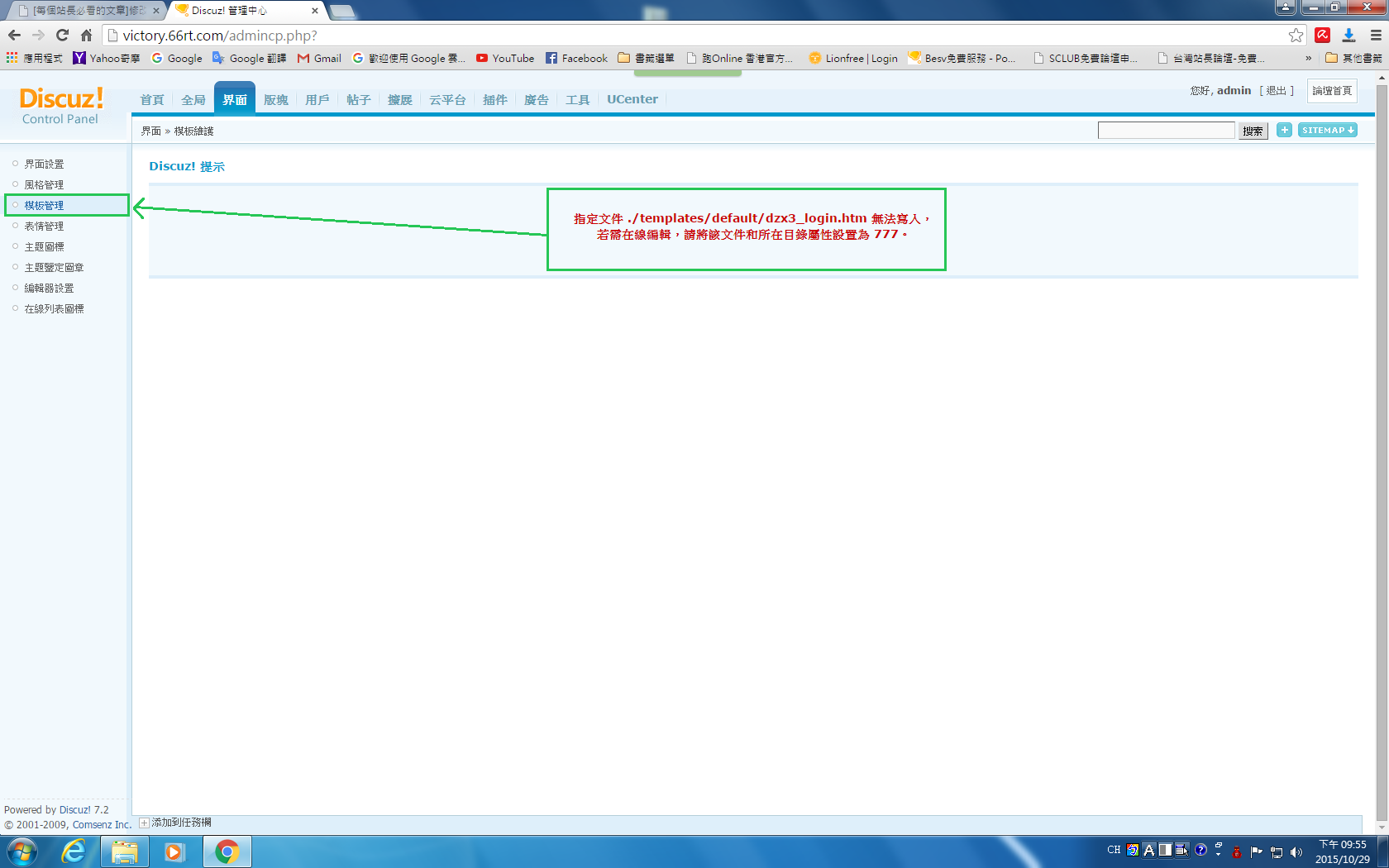Click the Comsenz Inc. footer link
This screenshot has width=1389, height=868.
102,825
